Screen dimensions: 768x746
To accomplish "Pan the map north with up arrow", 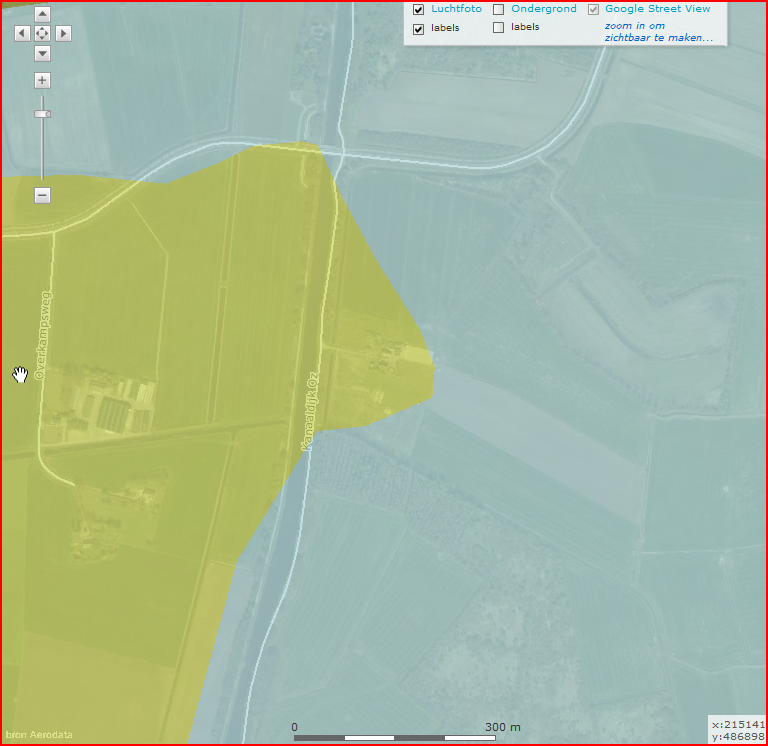I will click(42, 14).
